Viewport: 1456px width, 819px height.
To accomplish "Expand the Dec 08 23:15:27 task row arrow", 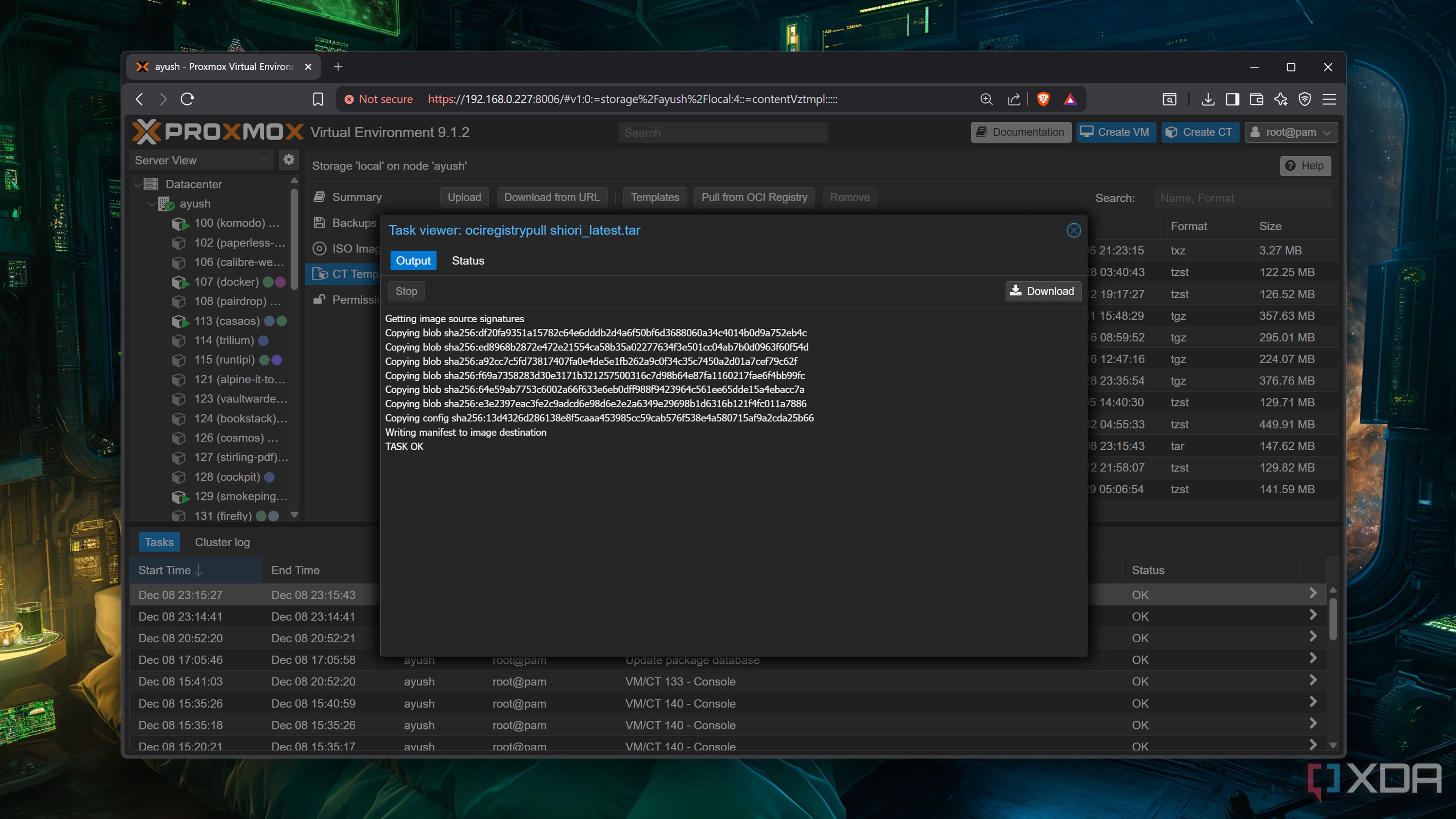I will pyautogui.click(x=1313, y=593).
